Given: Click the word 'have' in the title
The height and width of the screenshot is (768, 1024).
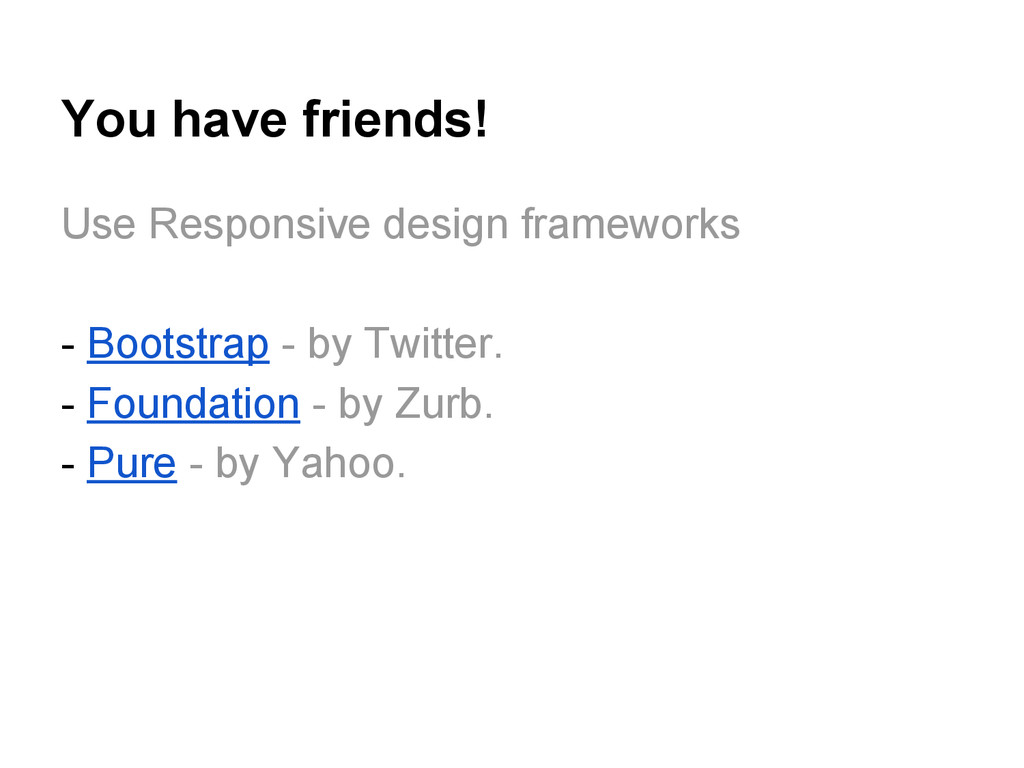Looking at the screenshot, I should coord(229,119).
